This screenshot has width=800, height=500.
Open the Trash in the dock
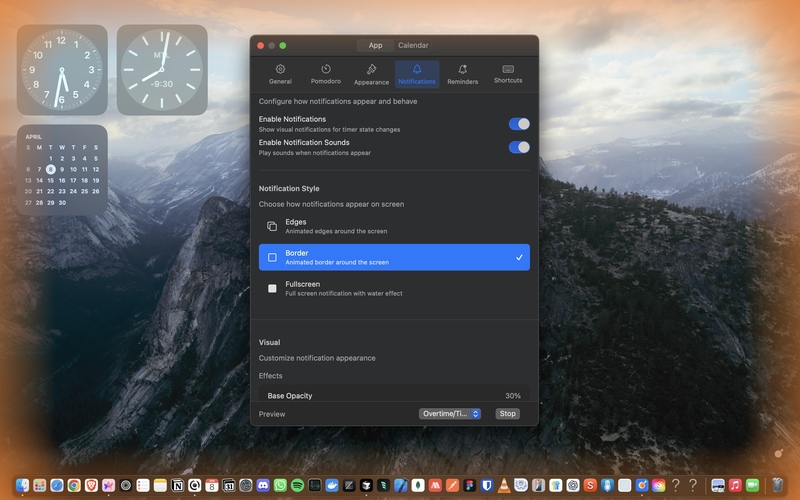click(x=777, y=484)
